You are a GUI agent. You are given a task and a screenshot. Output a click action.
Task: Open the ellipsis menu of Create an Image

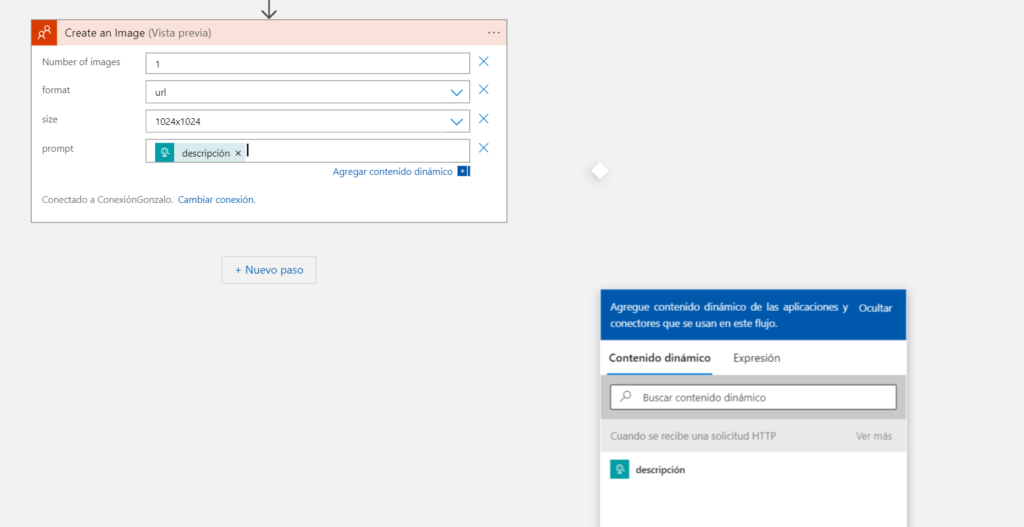(x=494, y=33)
